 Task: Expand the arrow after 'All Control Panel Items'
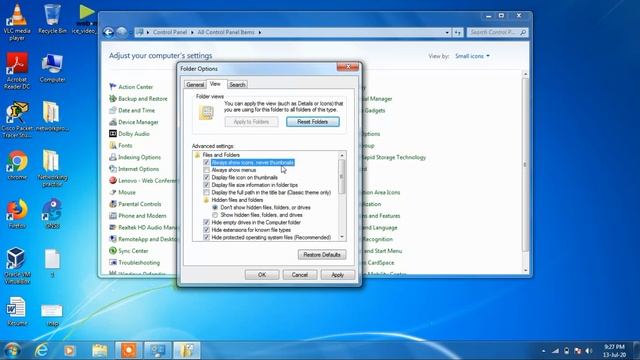pyautogui.click(x=260, y=32)
